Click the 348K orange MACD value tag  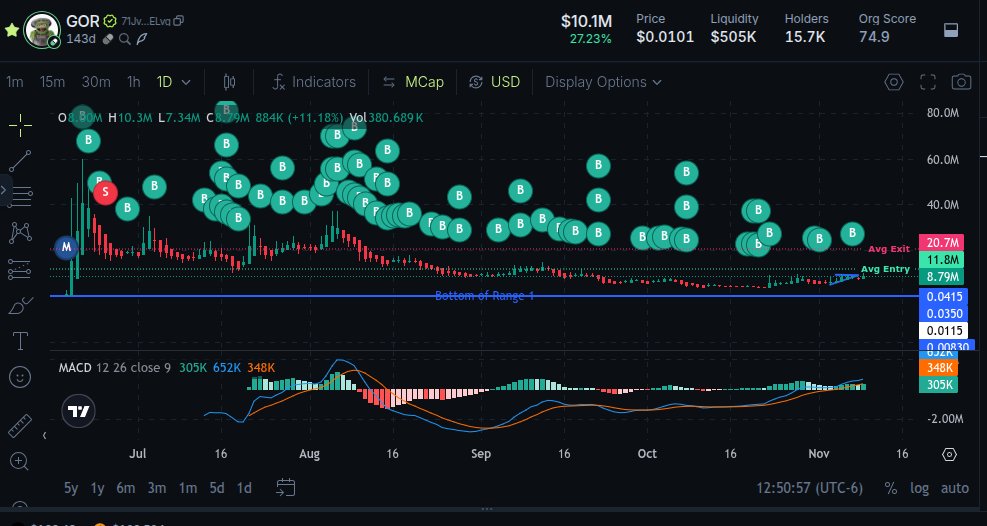tap(939, 367)
